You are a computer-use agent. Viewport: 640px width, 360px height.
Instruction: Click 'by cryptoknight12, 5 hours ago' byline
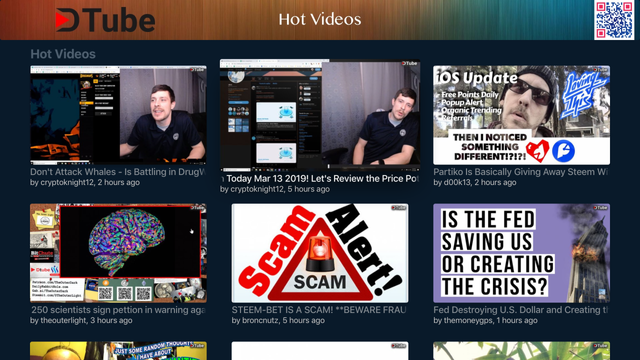(275, 189)
